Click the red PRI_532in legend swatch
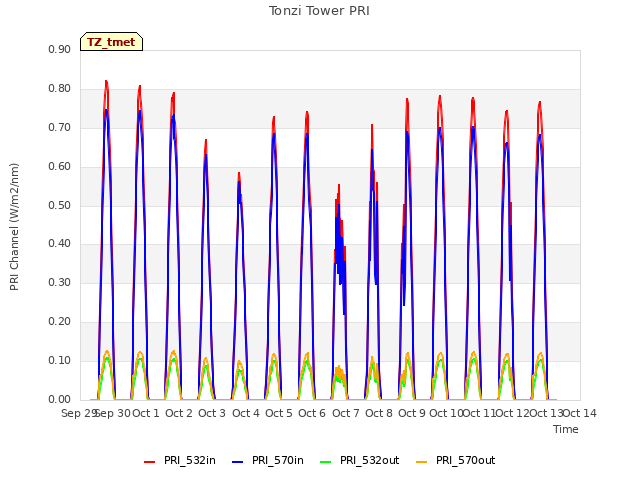This screenshot has width=640, height=480. click(x=149, y=462)
